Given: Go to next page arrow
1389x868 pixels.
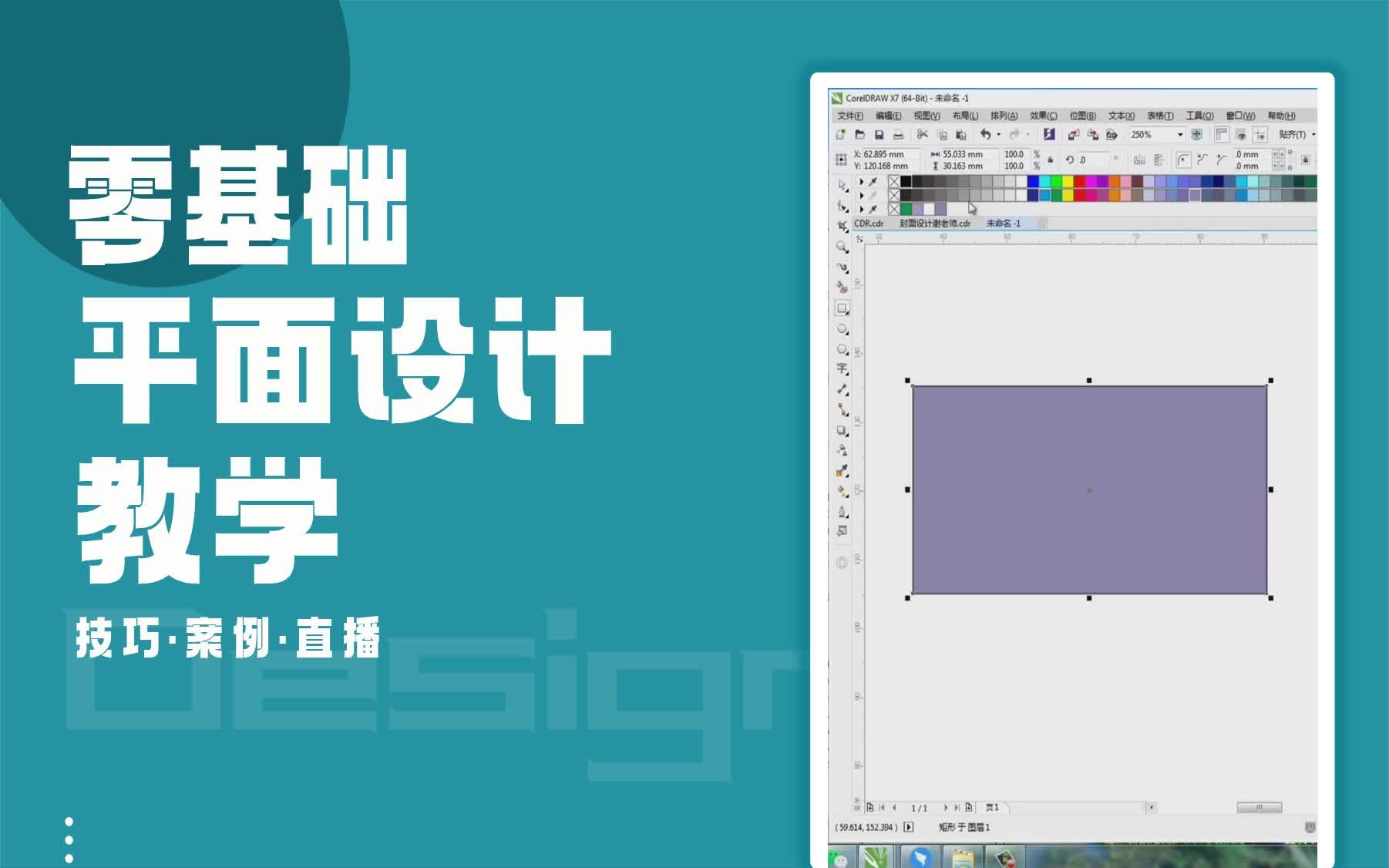Looking at the screenshot, I should coord(946,808).
